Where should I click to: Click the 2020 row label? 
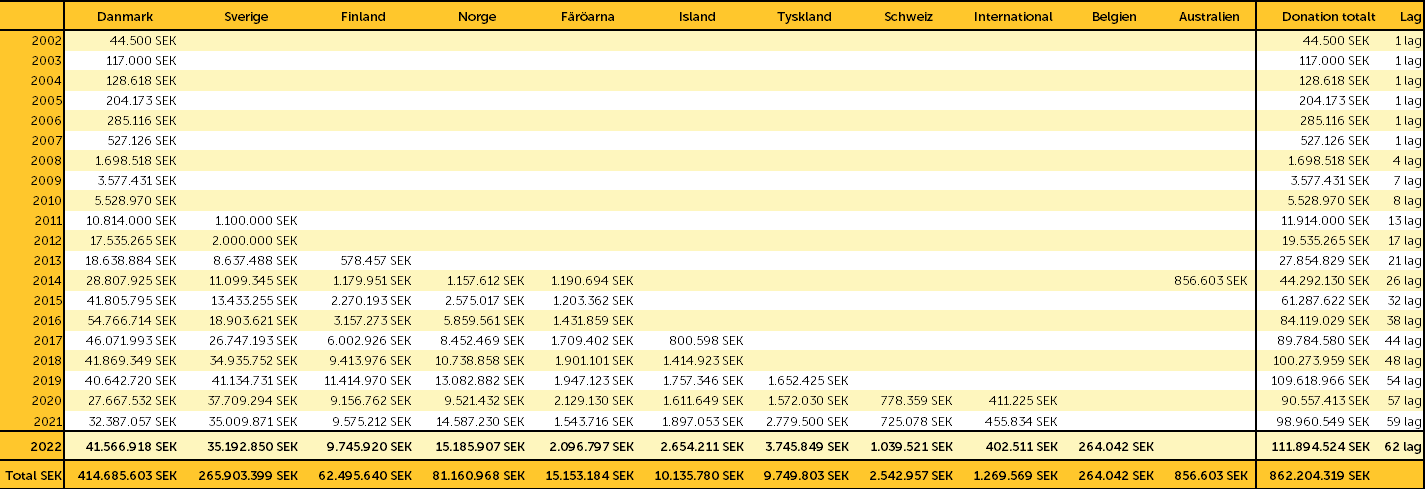47,399
